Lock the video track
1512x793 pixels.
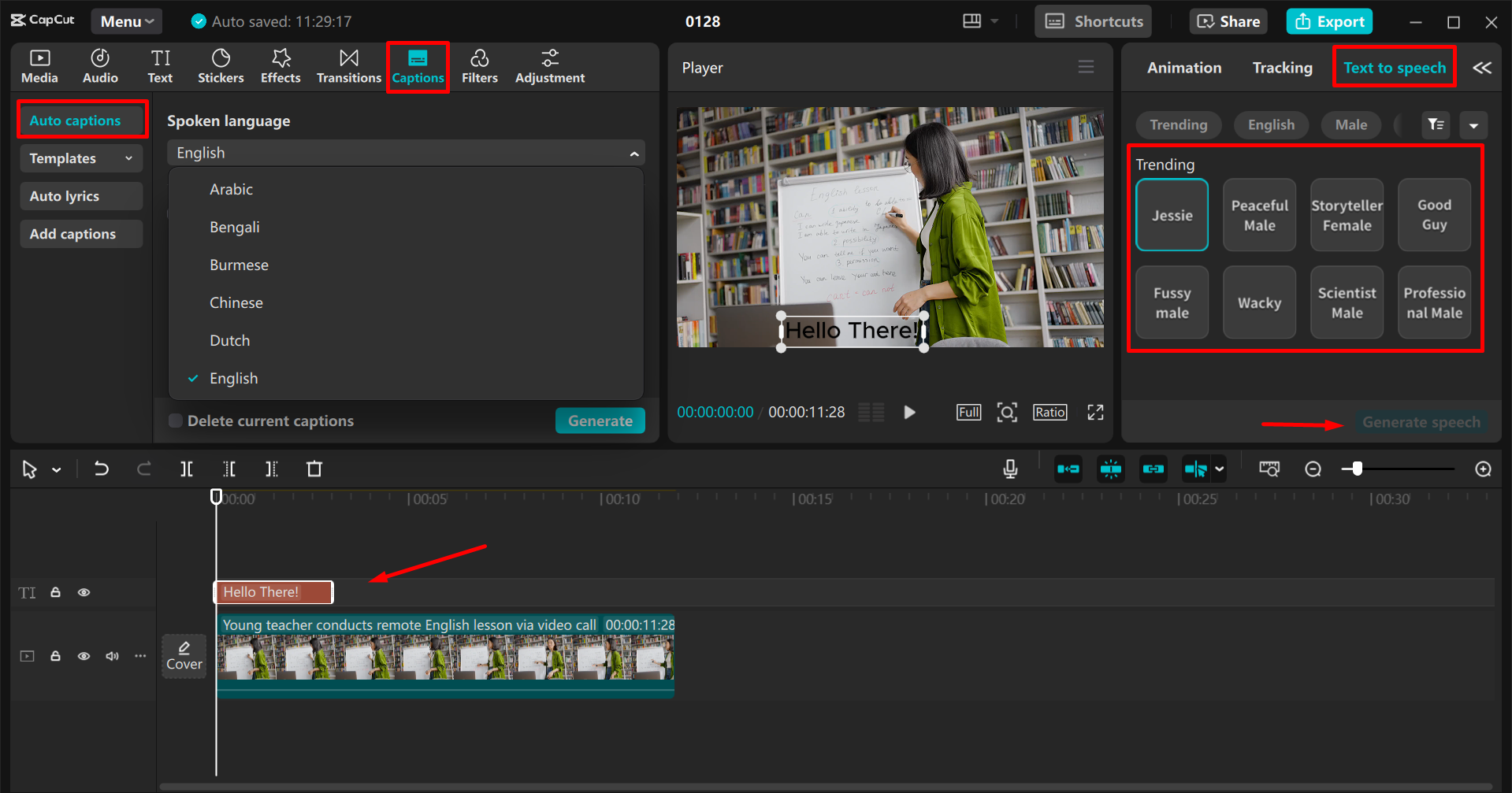tap(55, 655)
